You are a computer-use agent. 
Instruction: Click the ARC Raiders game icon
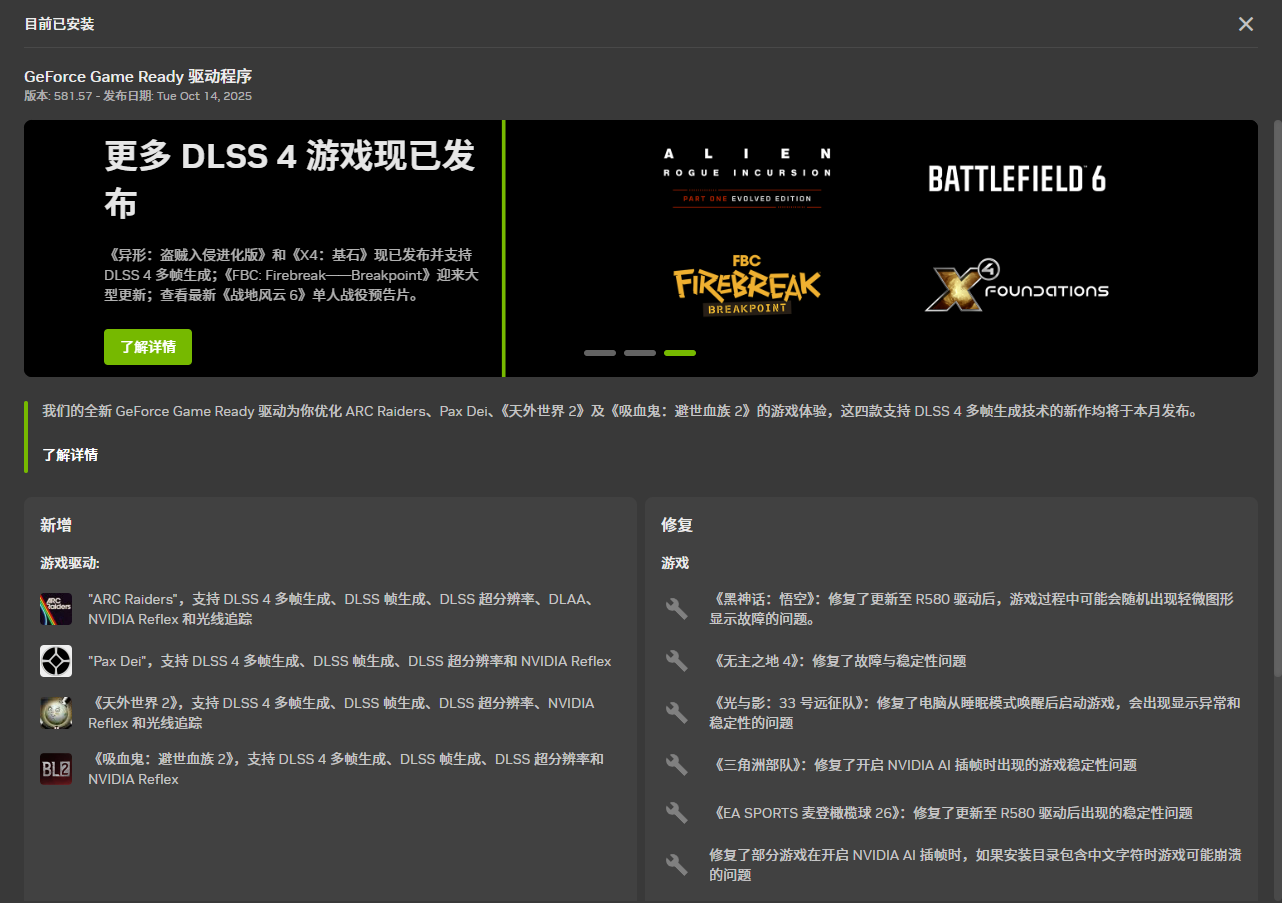(56, 609)
